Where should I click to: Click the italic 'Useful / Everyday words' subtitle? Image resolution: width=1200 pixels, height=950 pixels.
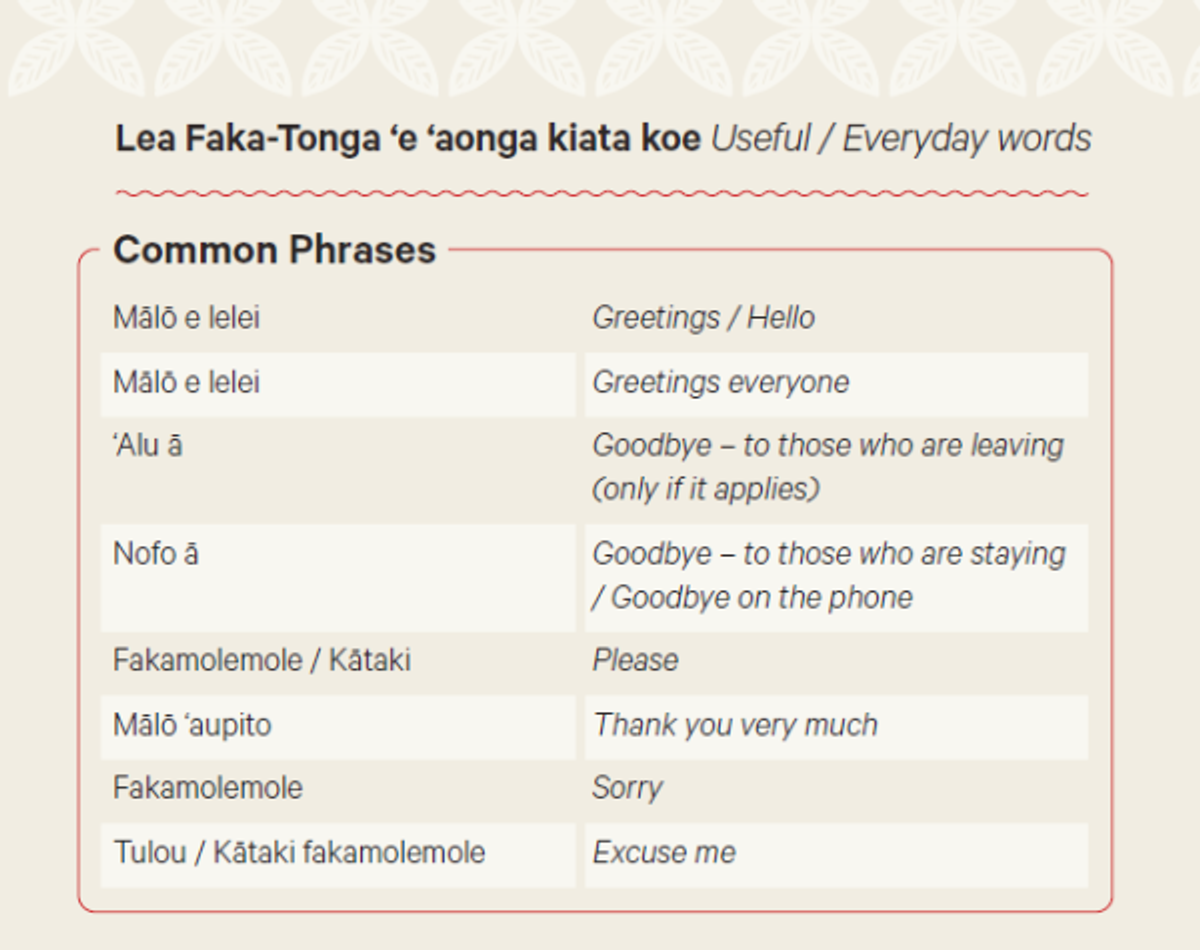point(901,139)
